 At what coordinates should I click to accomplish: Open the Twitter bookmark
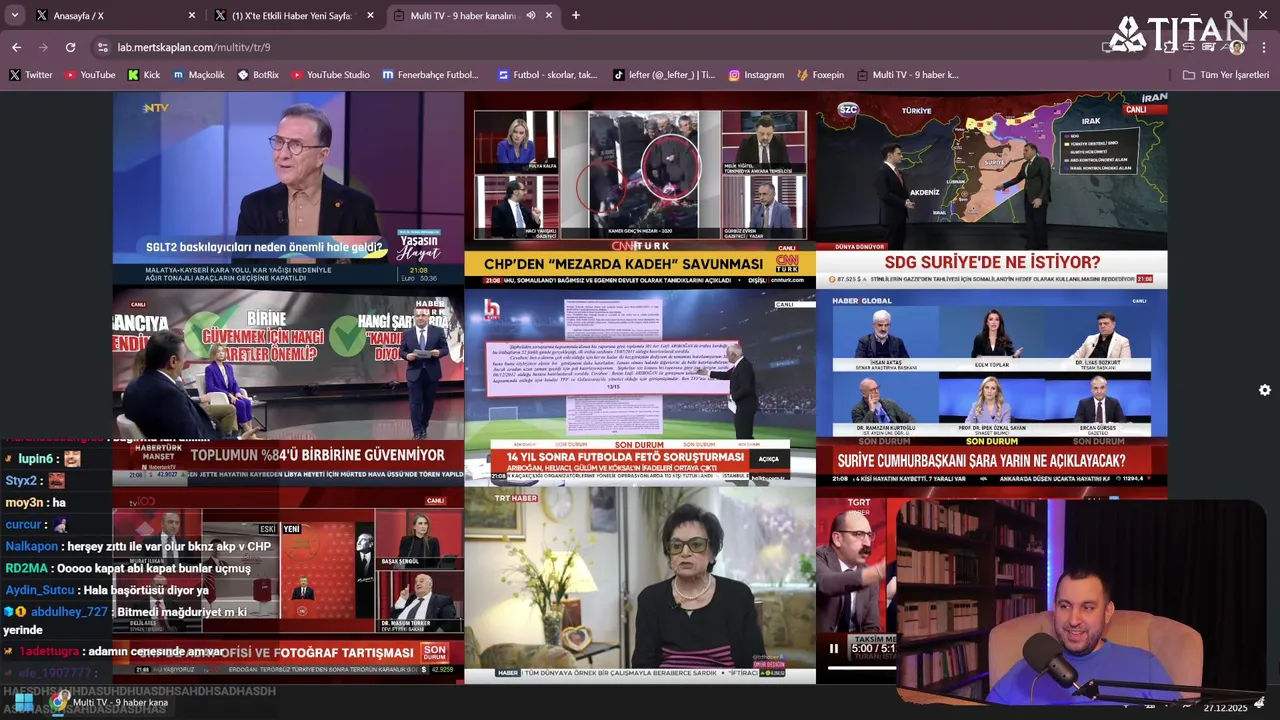click(30, 75)
